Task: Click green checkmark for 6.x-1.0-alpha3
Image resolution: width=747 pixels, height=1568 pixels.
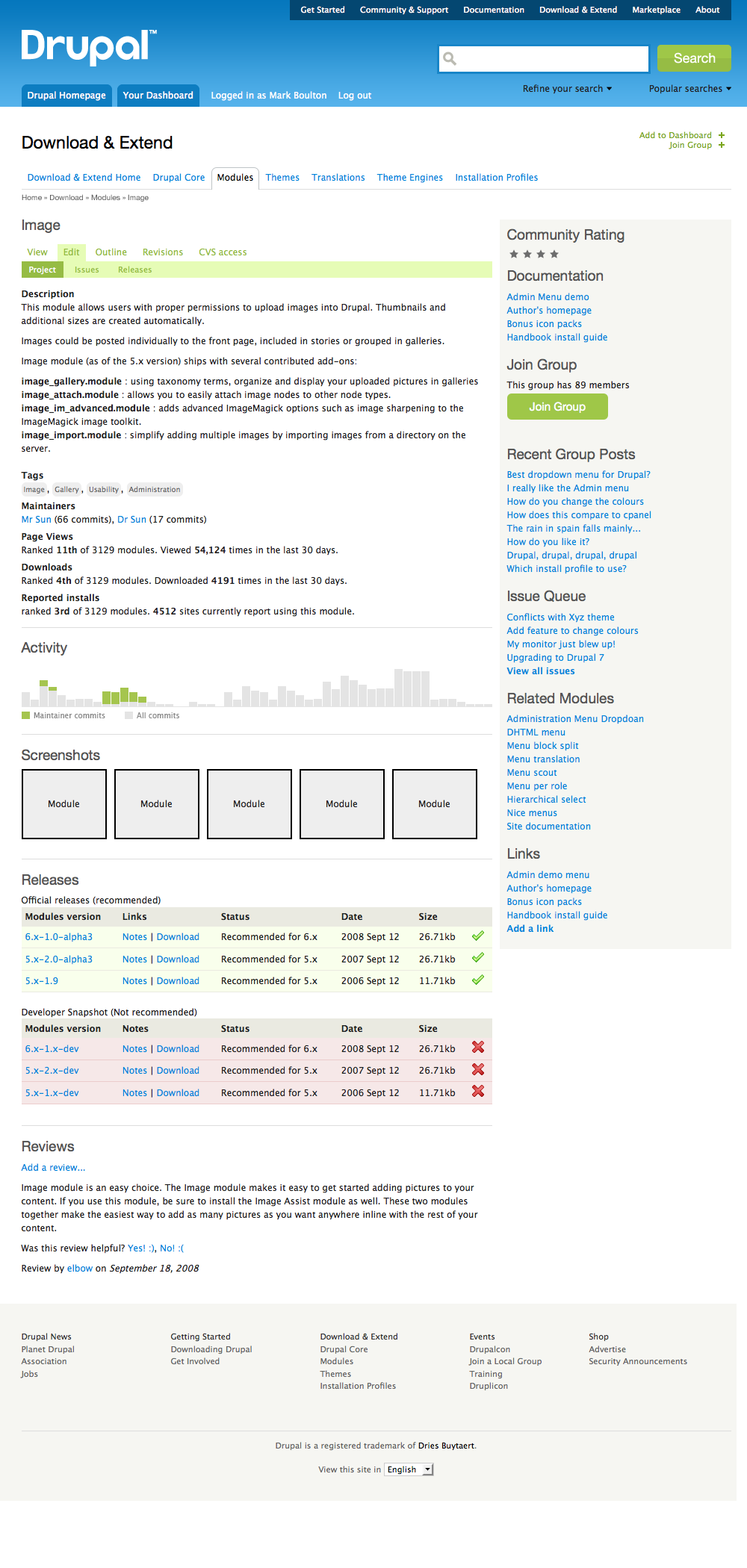Action: pos(478,936)
